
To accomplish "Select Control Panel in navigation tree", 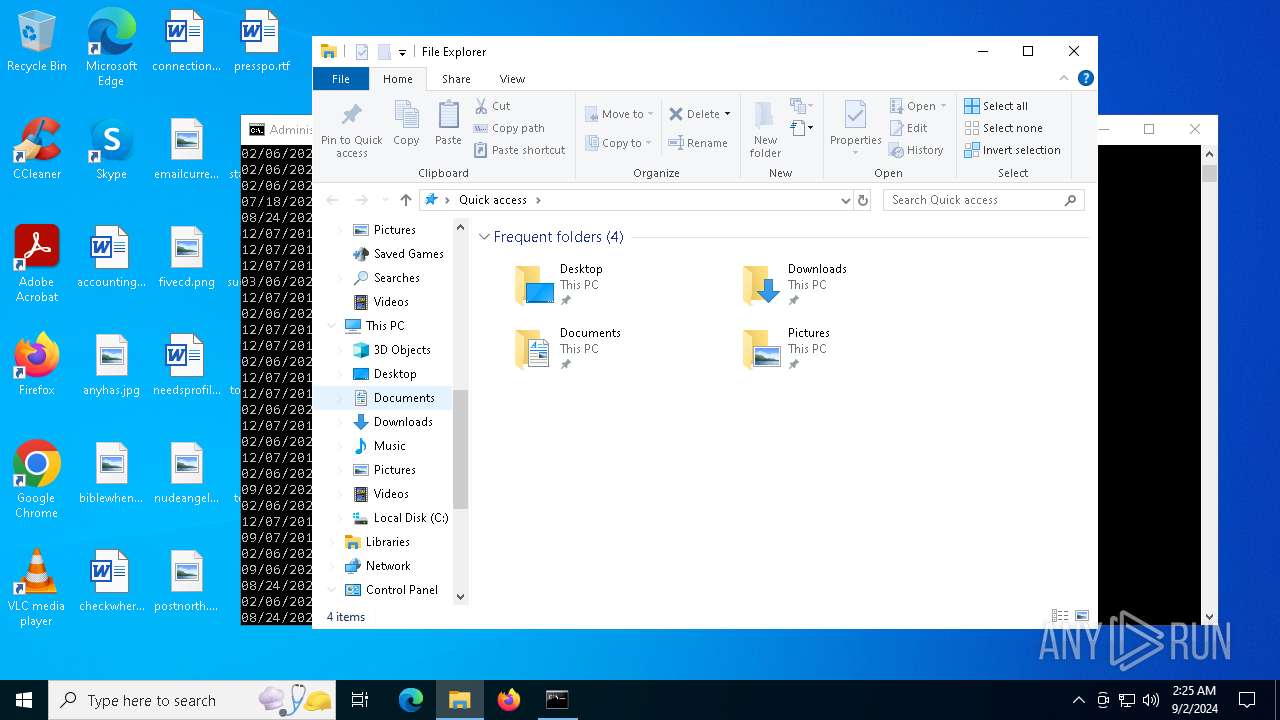I will (391, 590).
